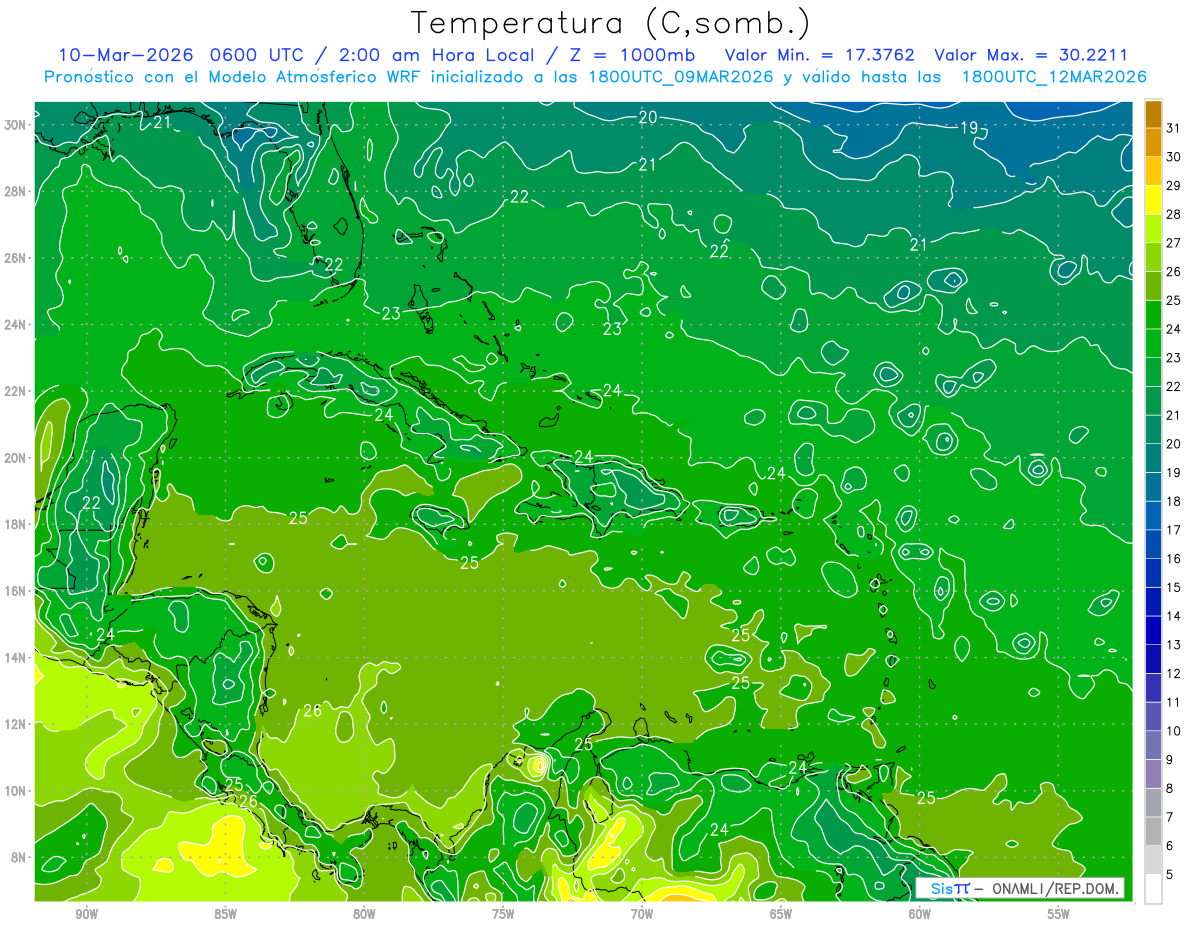Click the '15' label on the color scale

(x=1174, y=587)
